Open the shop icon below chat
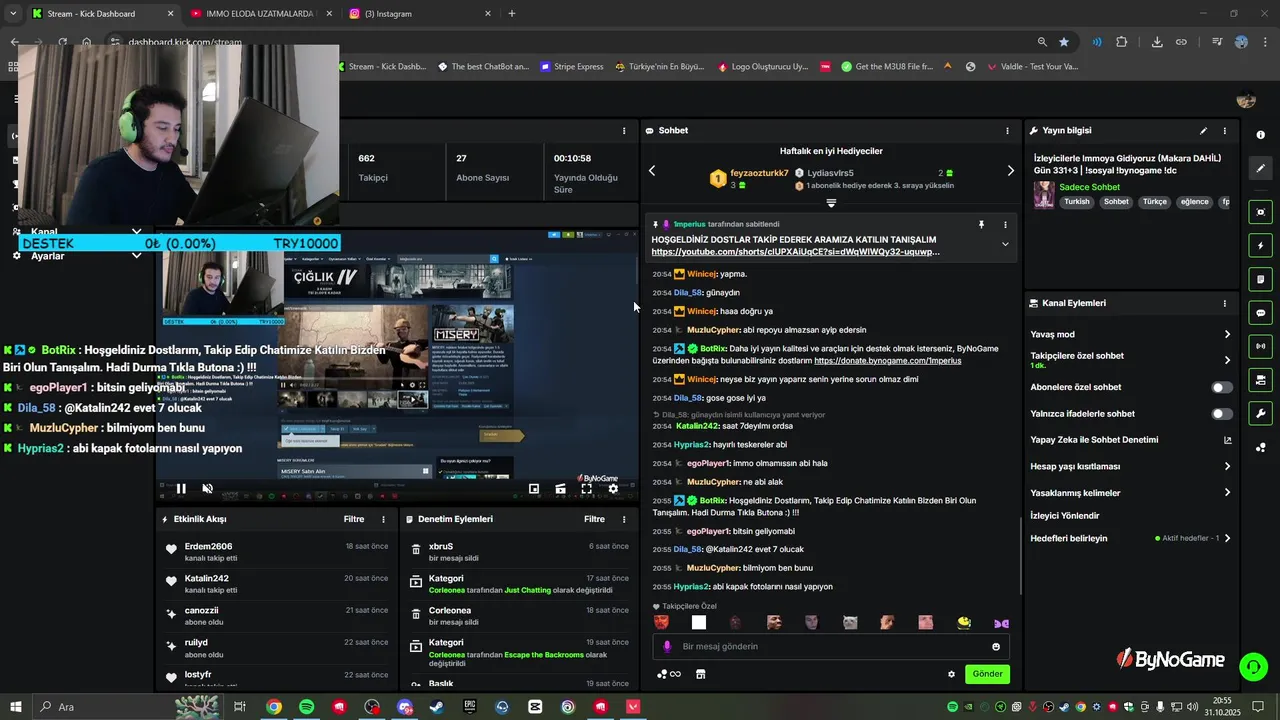1280x720 pixels. [x=700, y=674]
